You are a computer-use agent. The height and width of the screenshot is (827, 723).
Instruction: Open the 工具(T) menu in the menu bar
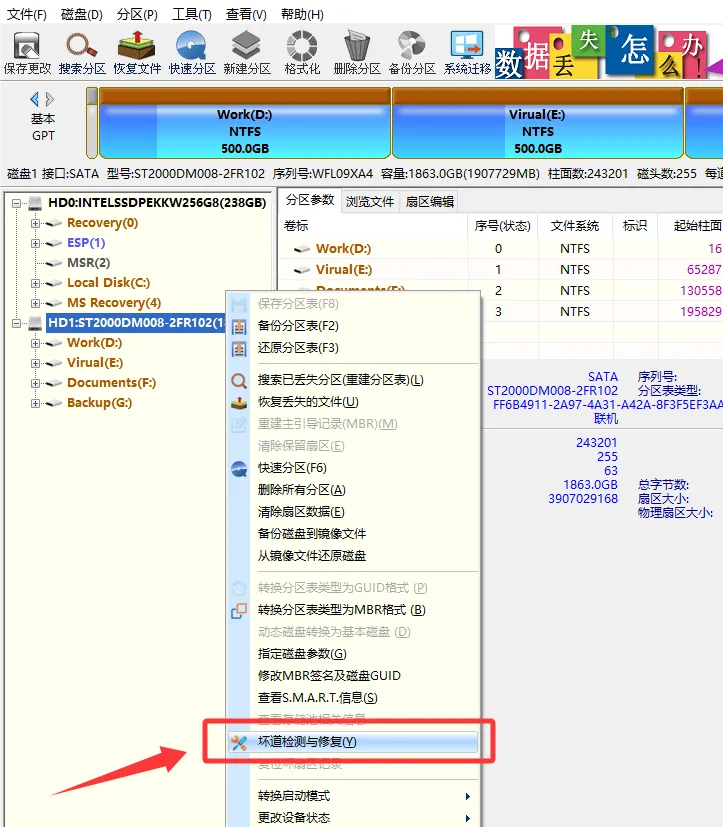(x=191, y=14)
